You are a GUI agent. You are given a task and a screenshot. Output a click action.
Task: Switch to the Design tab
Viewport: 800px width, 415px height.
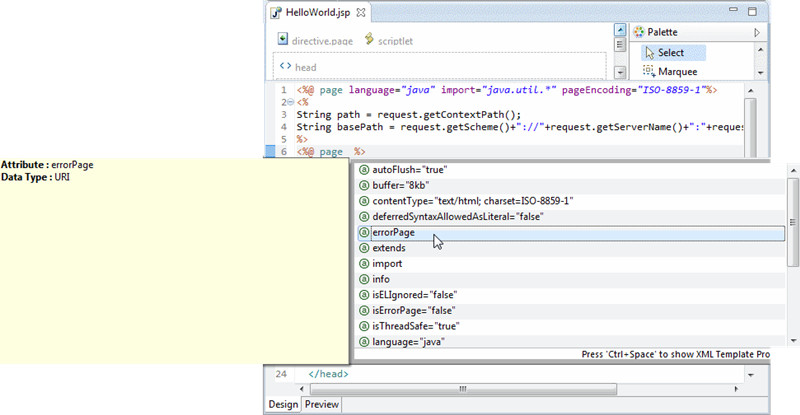tap(282, 405)
